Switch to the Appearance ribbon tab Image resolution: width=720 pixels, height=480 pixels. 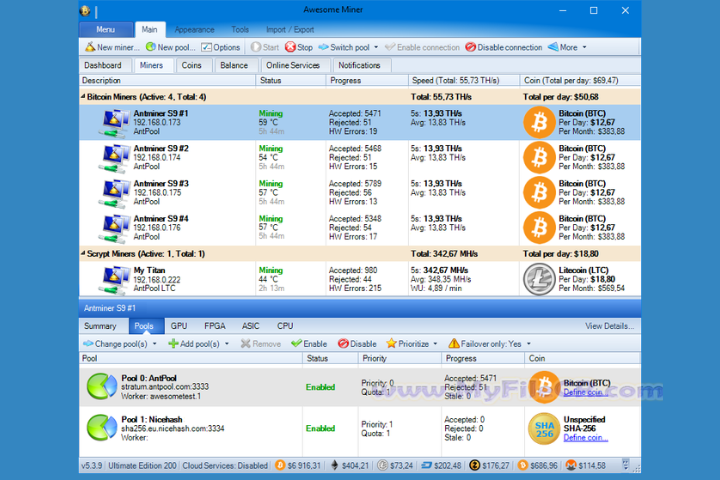(x=194, y=29)
